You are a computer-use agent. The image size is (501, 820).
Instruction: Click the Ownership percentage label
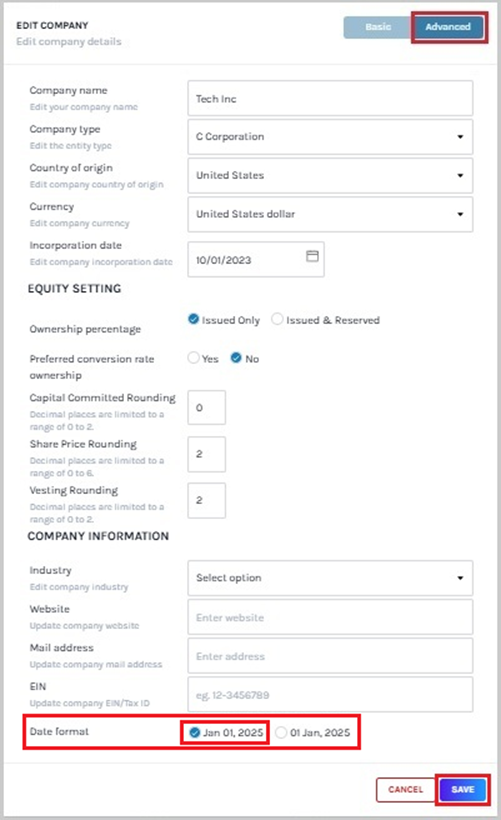click(x=85, y=329)
